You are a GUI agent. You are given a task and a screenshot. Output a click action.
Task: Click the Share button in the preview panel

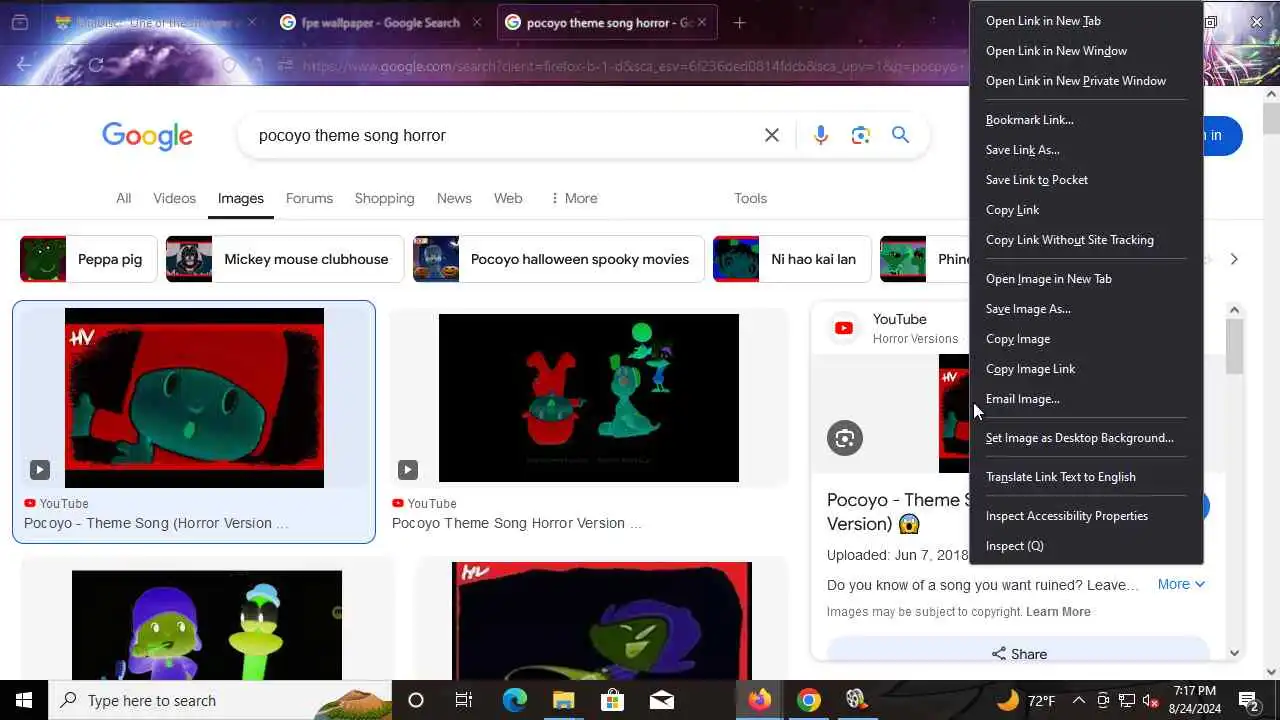(x=1019, y=653)
